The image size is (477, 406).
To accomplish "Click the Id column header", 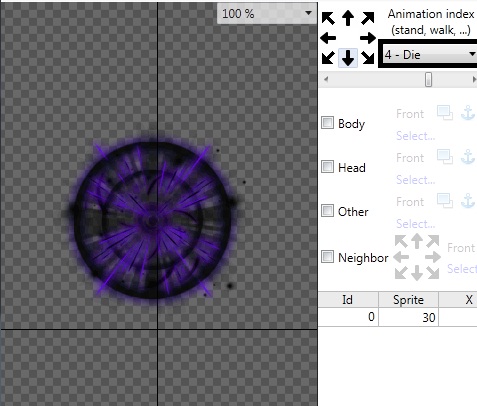I will coord(348,299).
